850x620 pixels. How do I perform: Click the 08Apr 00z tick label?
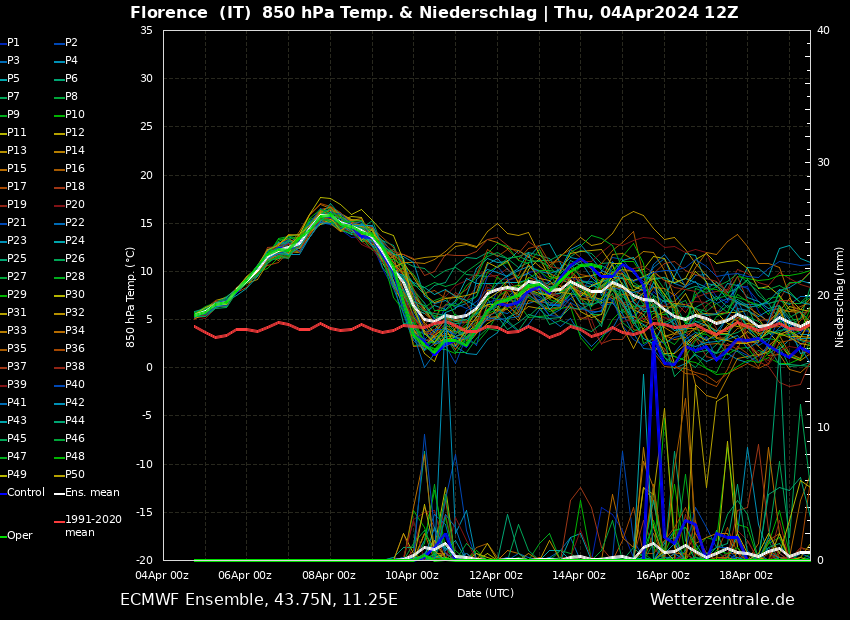click(x=329, y=575)
